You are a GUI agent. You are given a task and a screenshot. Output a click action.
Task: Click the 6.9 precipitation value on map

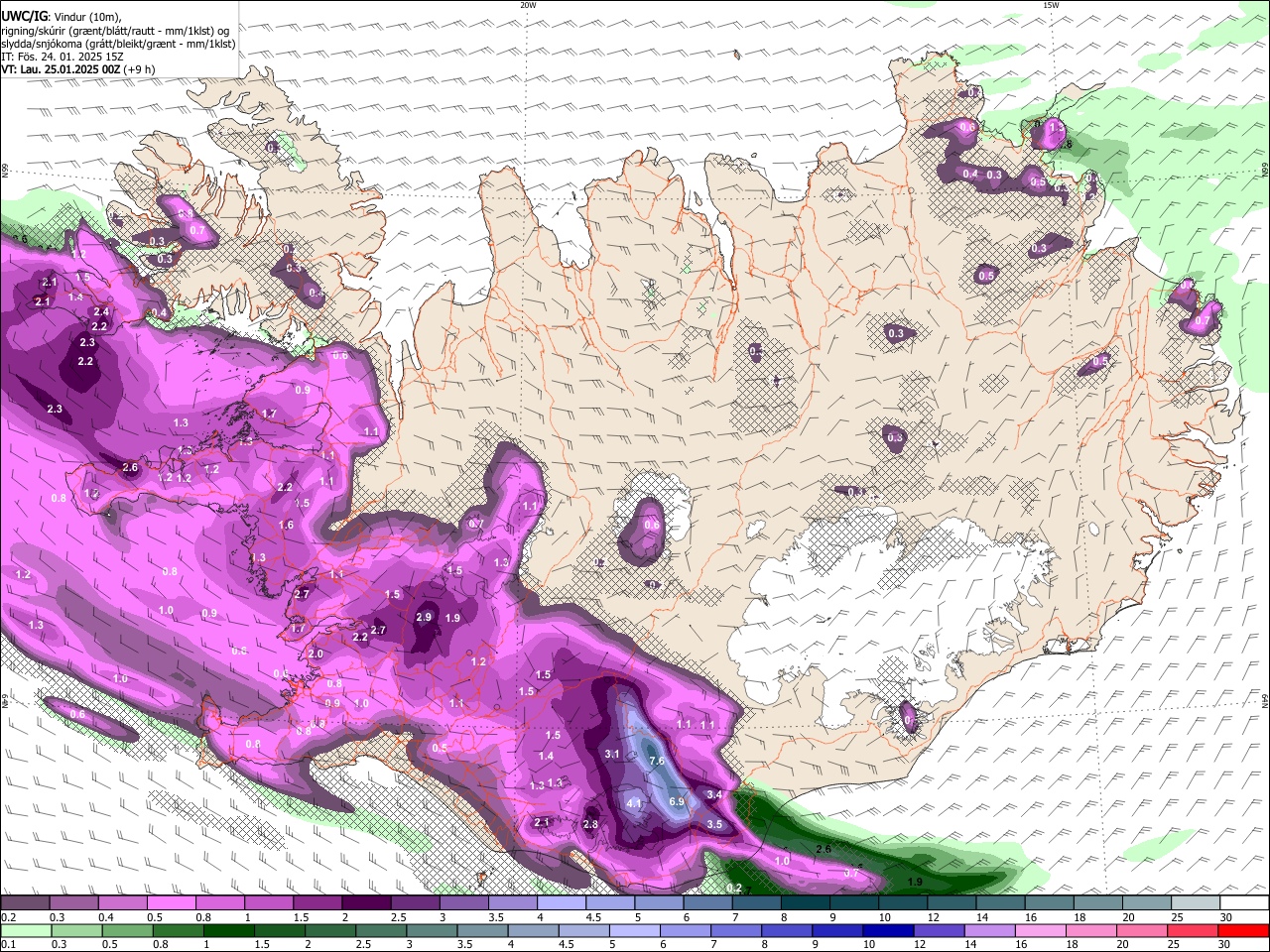[677, 801]
